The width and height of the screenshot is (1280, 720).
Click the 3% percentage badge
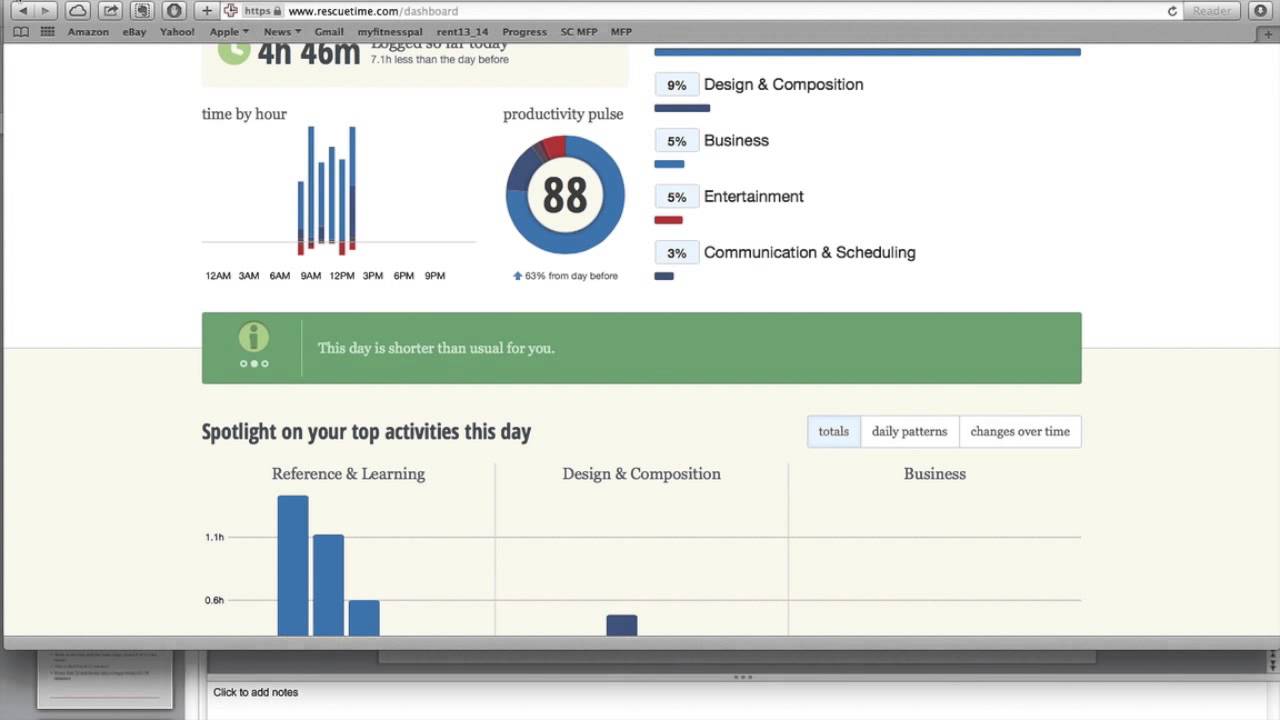(x=677, y=253)
